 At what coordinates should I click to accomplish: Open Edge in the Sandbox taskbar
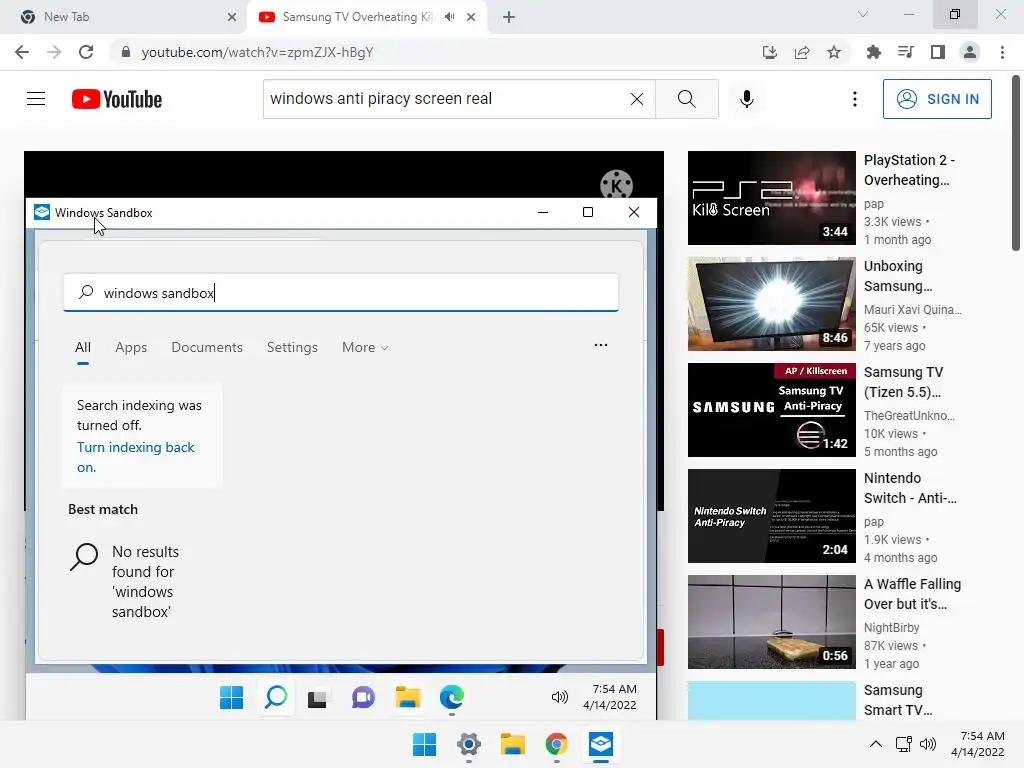pos(451,697)
